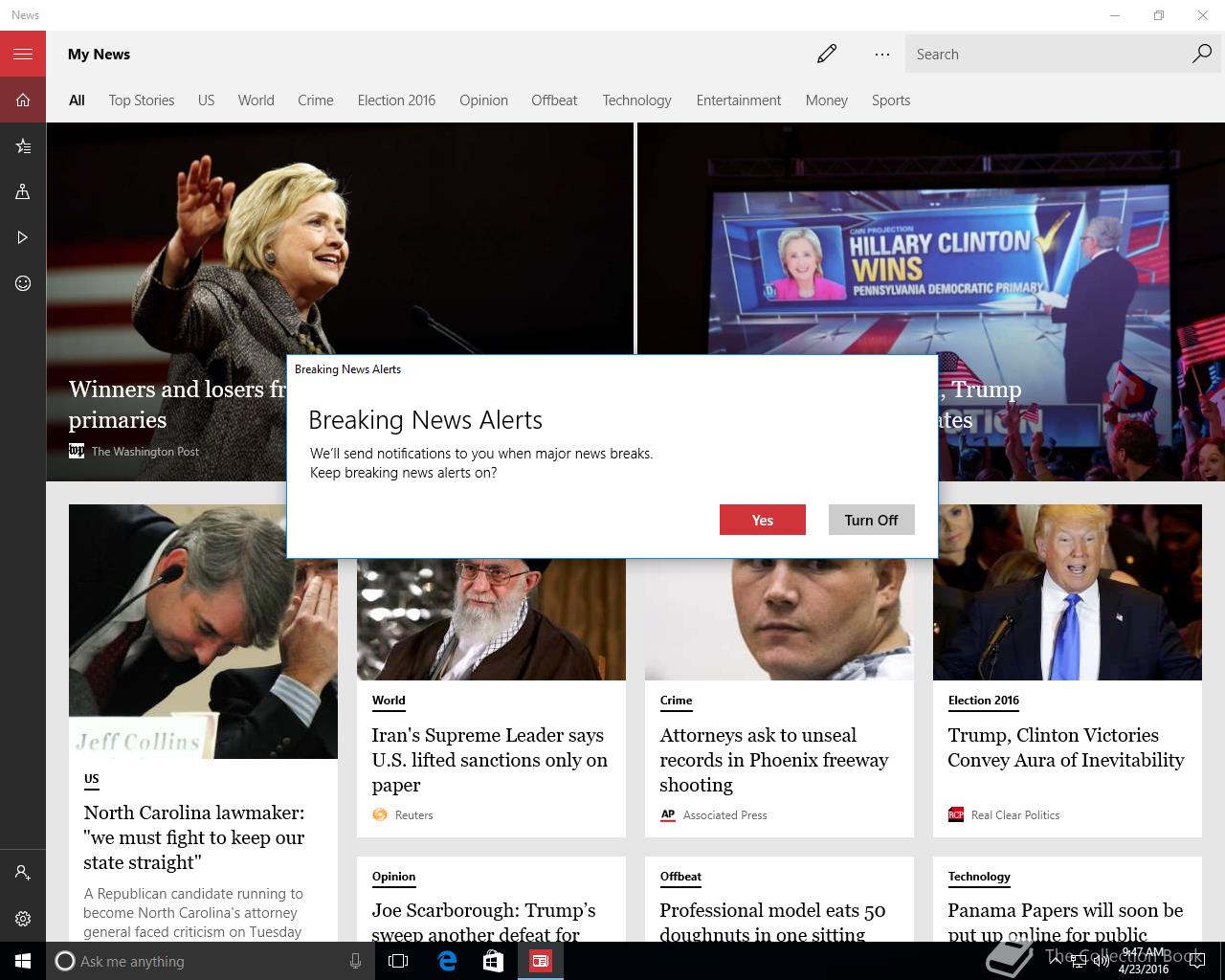Click the Associated Press source label
The width and height of the screenshot is (1225, 980).
(724, 815)
